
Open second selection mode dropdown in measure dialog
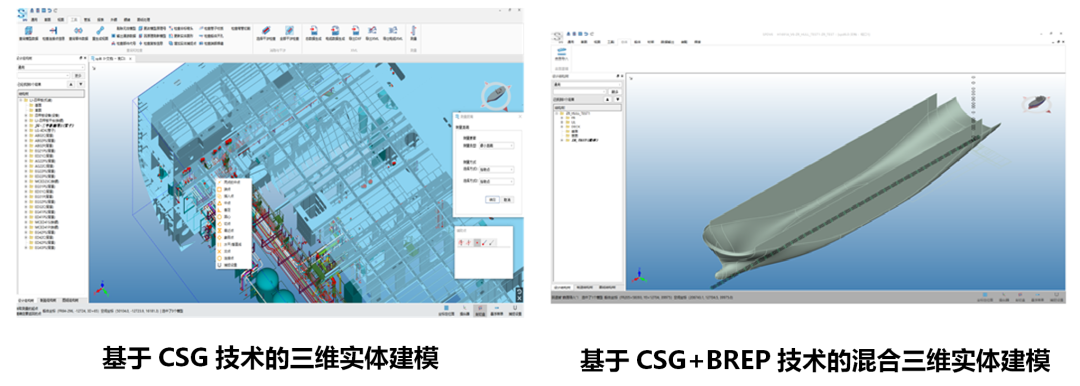[x=497, y=181]
